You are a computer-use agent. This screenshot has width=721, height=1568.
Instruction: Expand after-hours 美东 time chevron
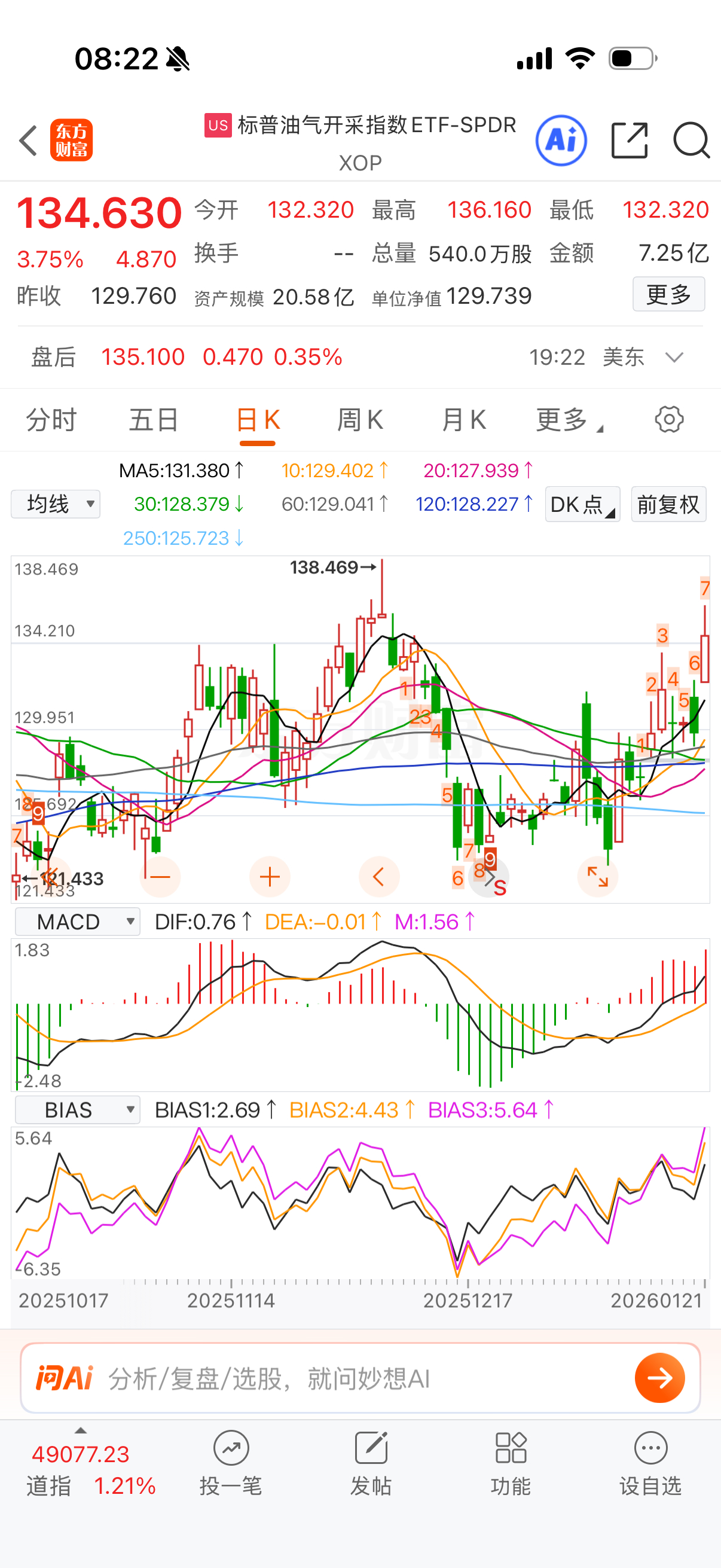674,357
